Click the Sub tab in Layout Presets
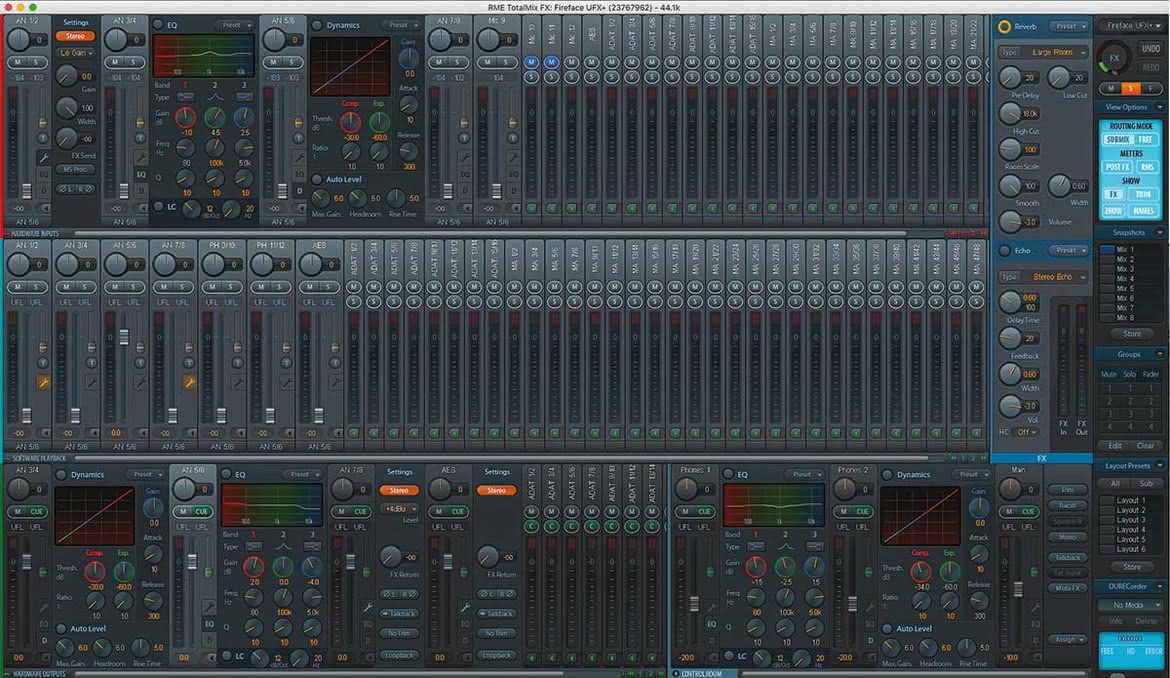The image size is (1170, 678). pos(1146,483)
